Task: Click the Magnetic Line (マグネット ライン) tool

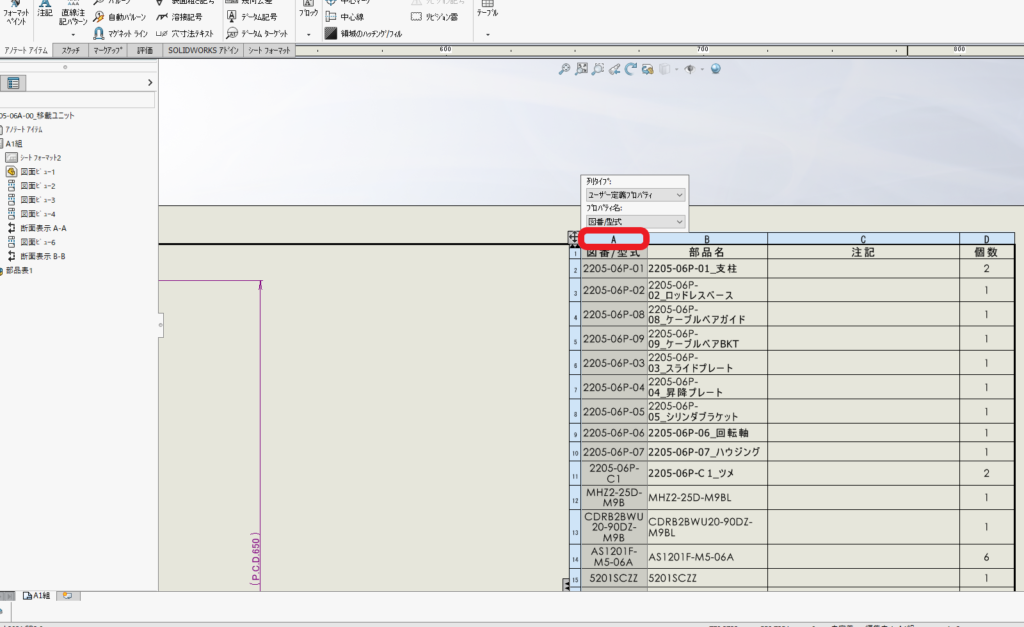Action: (119, 33)
